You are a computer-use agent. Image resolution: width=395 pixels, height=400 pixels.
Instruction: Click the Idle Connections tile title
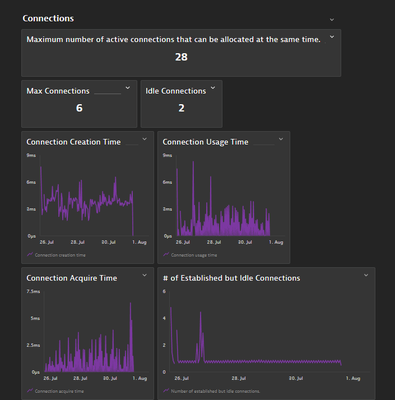pos(176,91)
